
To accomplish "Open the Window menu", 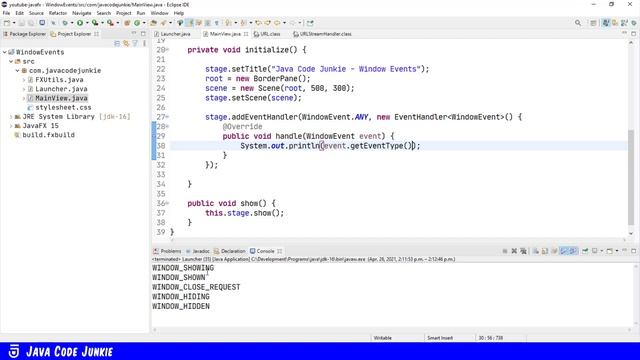I will coord(159,13).
